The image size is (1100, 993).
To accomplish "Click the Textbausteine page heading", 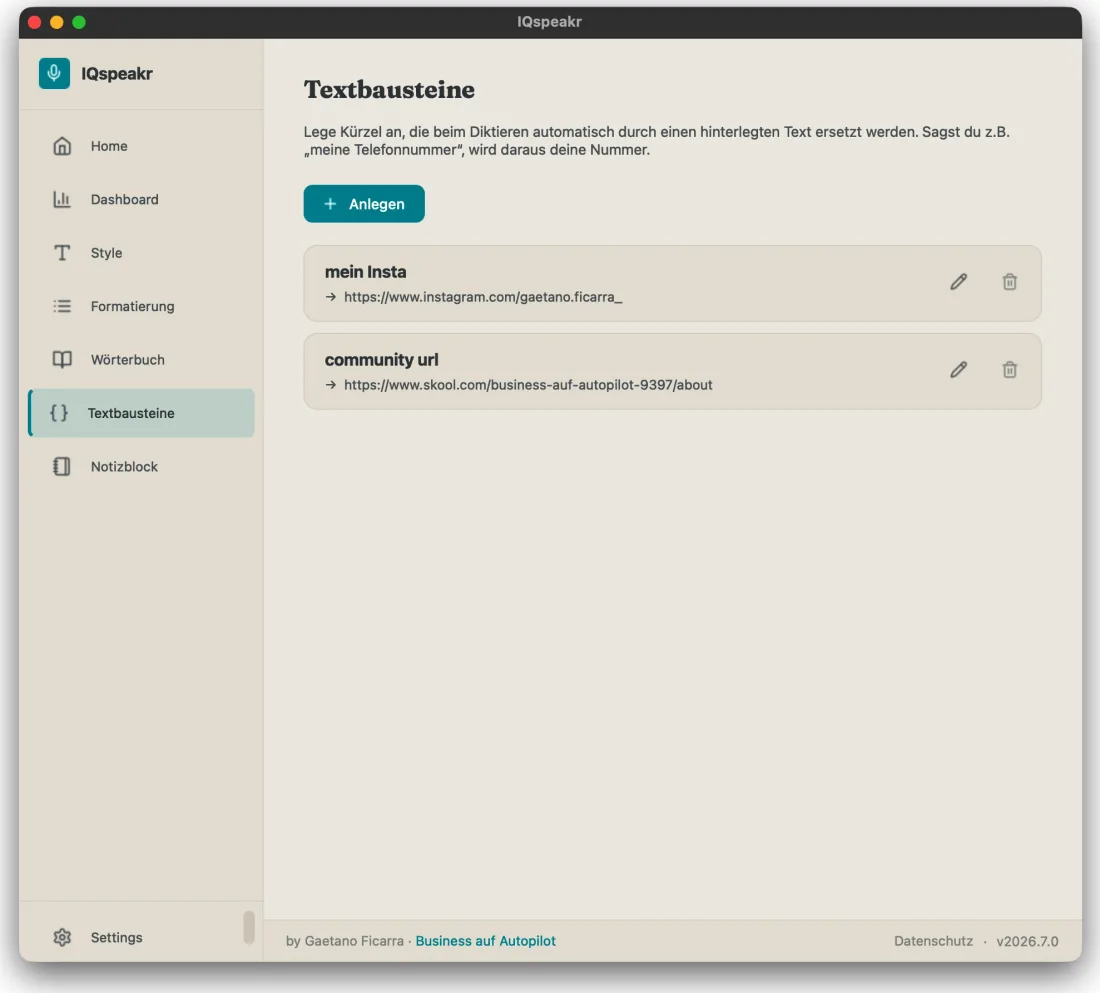I will 389,89.
